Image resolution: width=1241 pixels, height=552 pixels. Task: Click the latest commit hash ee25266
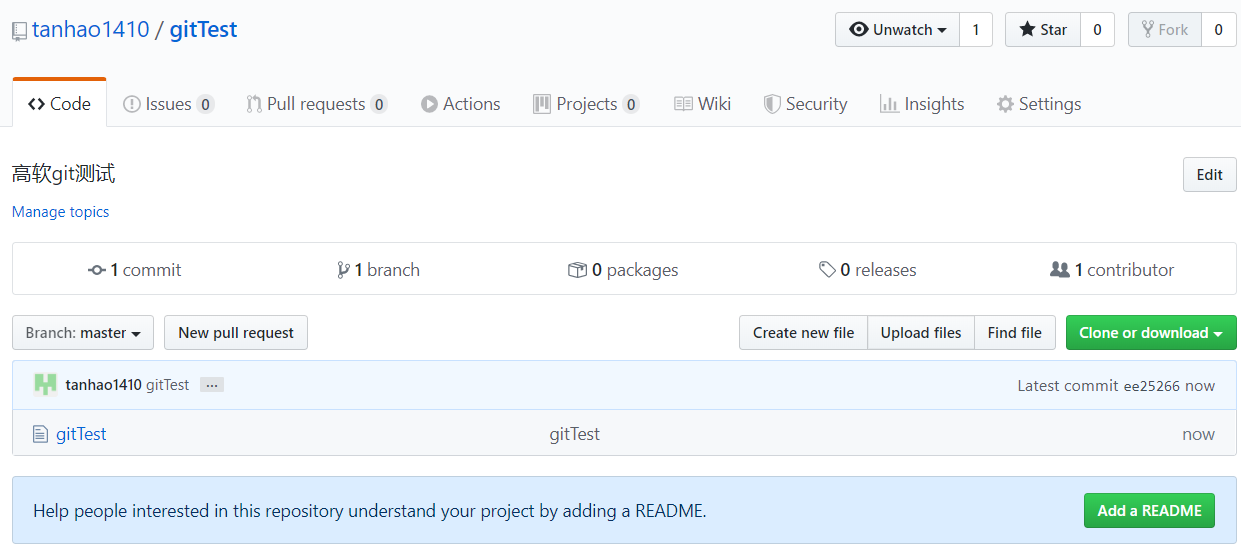point(1152,386)
